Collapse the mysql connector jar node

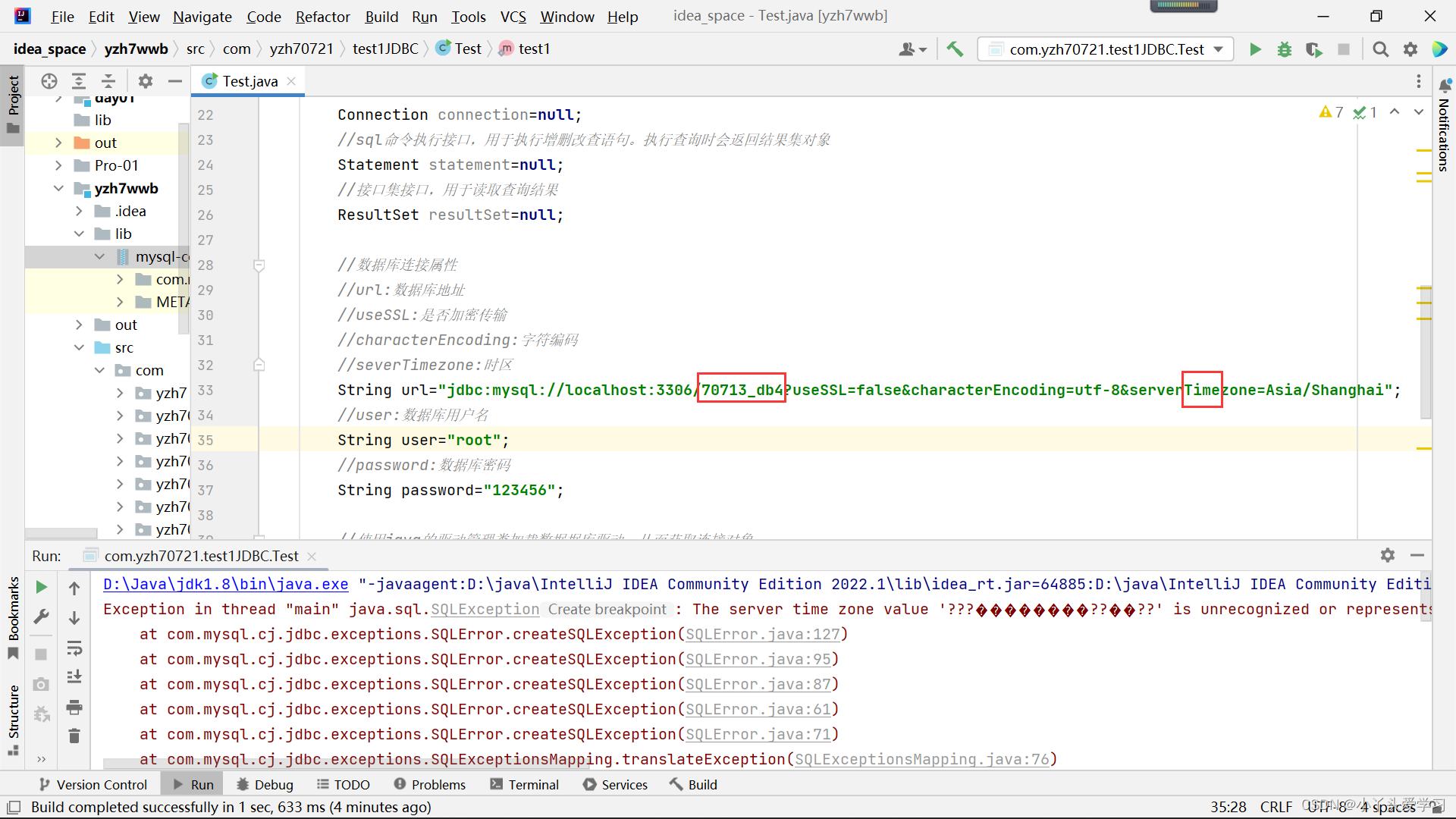pos(99,256)
